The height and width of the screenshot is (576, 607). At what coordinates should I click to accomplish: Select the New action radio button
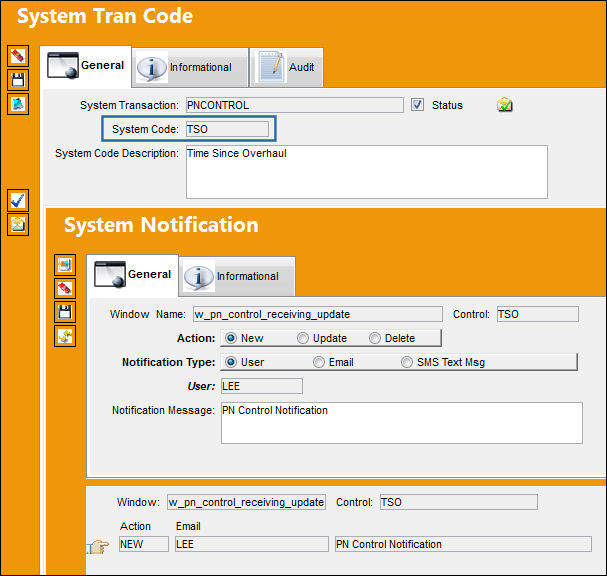(x=231, y=338)
